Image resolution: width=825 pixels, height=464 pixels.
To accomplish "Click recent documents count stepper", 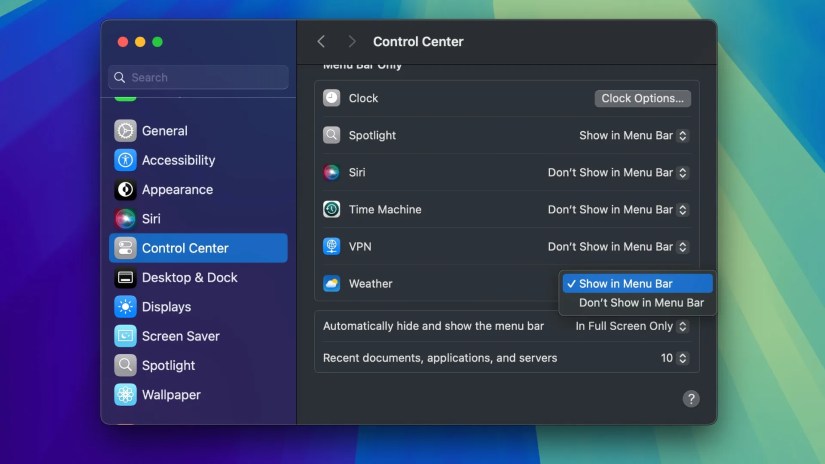I will click(682, 358).
